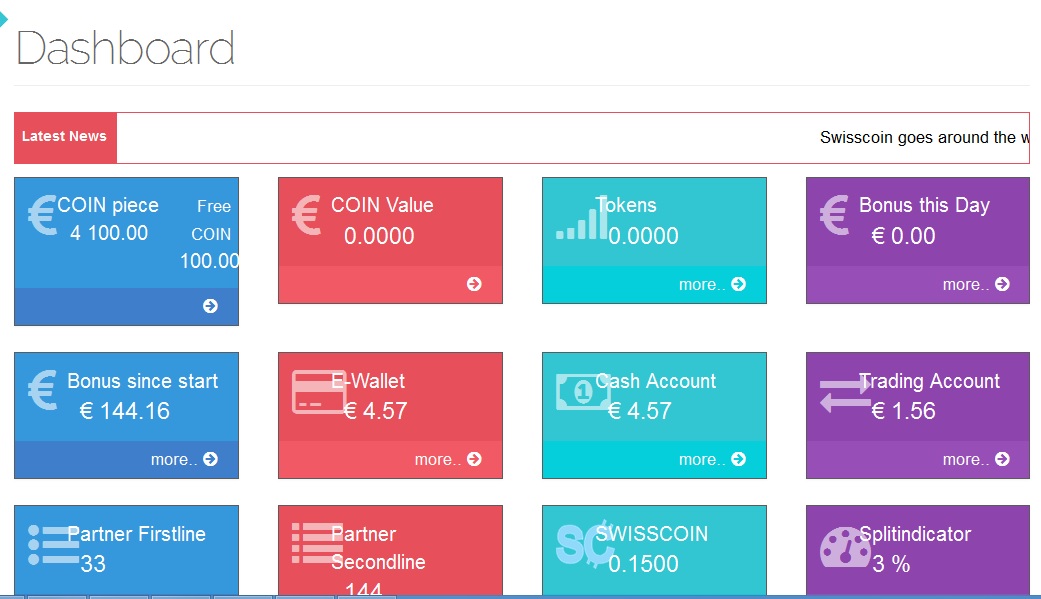
Task: Click the Dashboard page heading
Action: click(x=125, y=48)
